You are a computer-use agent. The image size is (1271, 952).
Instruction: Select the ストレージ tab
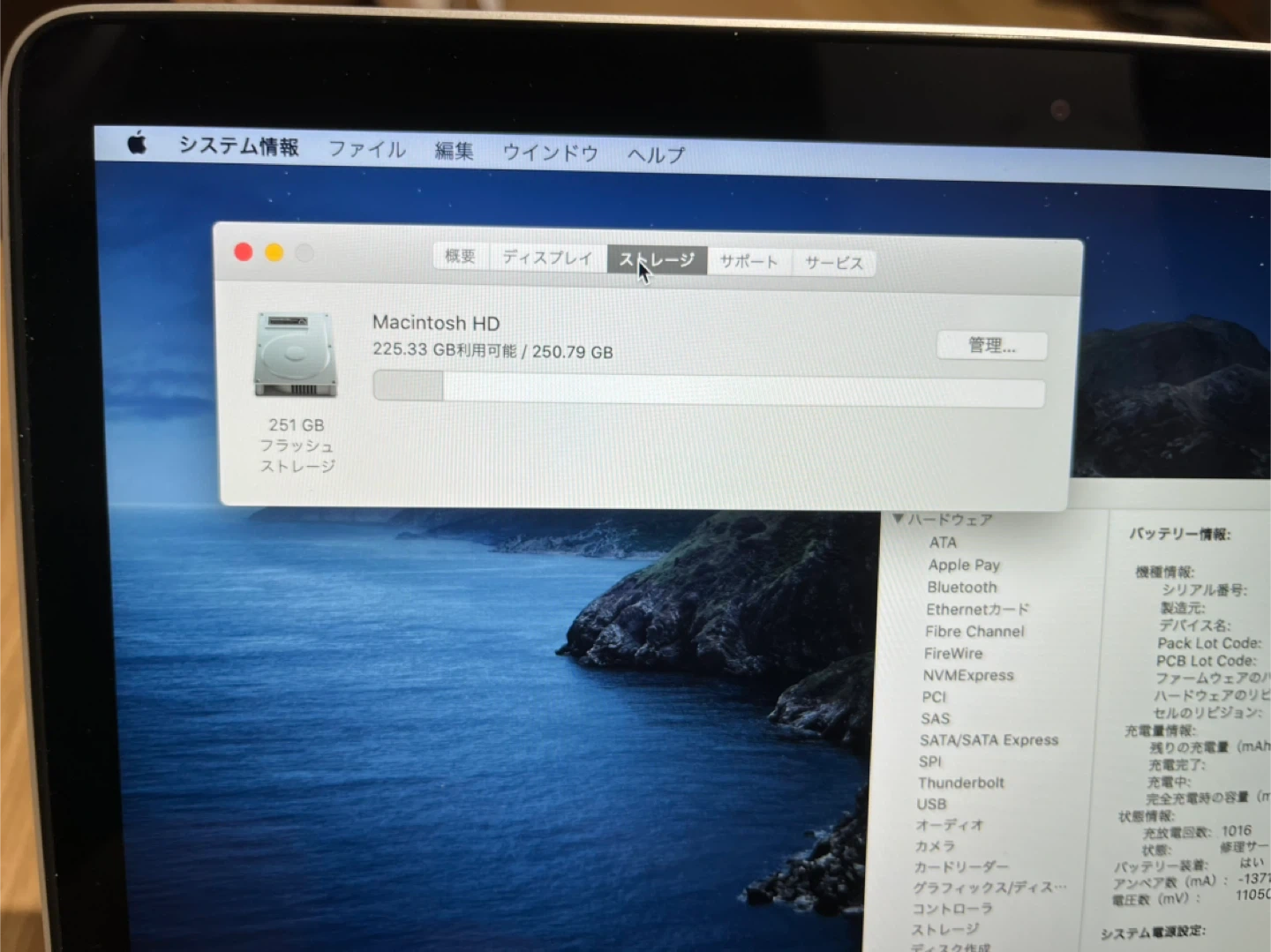pyautogui.click(x=657, y=259)
